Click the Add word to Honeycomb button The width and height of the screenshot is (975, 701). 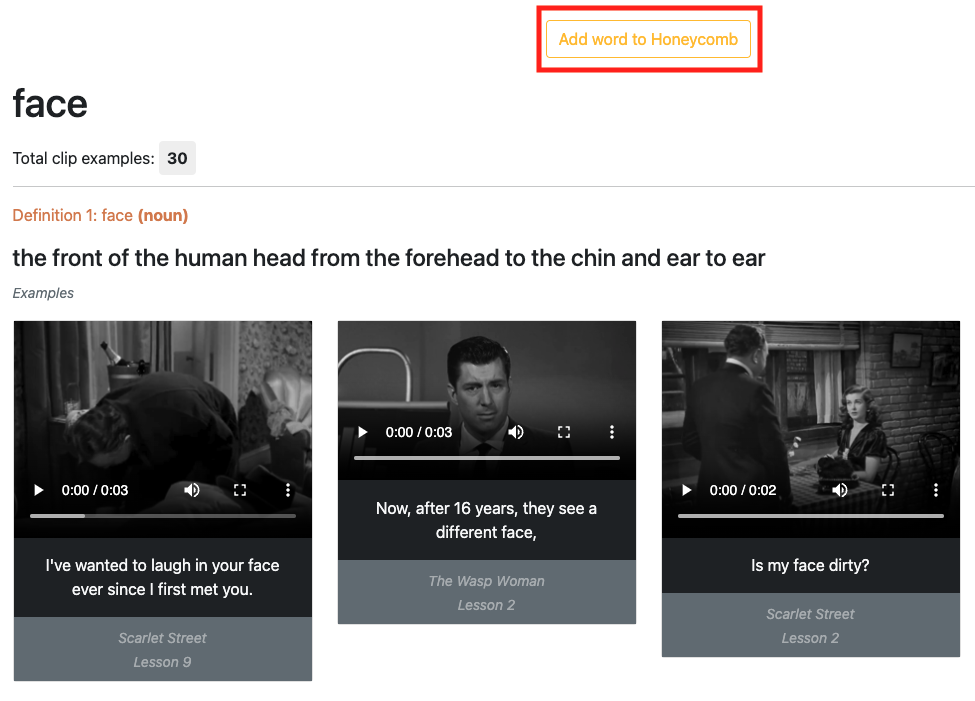point(648,39)
